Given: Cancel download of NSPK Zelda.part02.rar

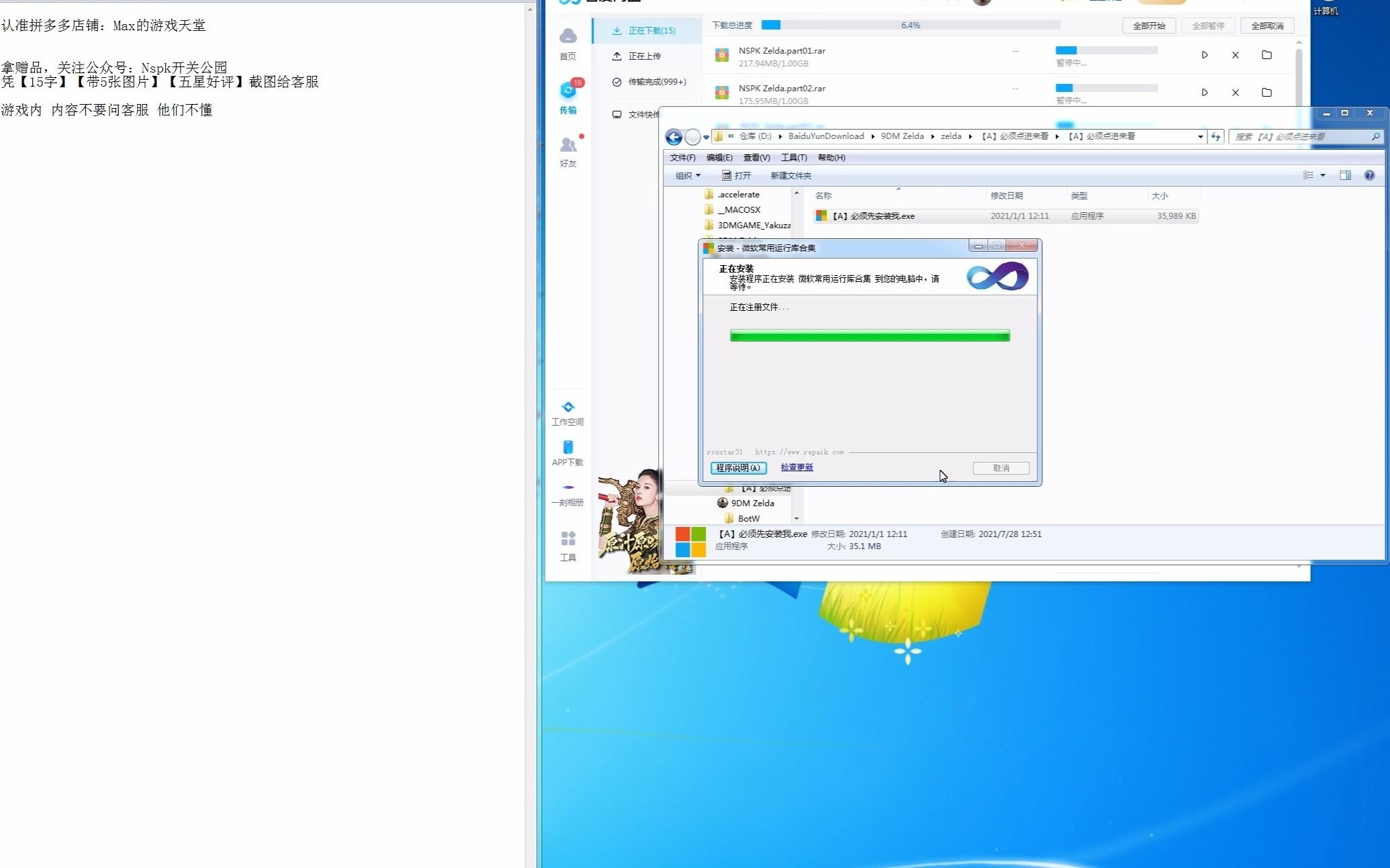Looking at the screenshot, I should tap(1236, 93).
